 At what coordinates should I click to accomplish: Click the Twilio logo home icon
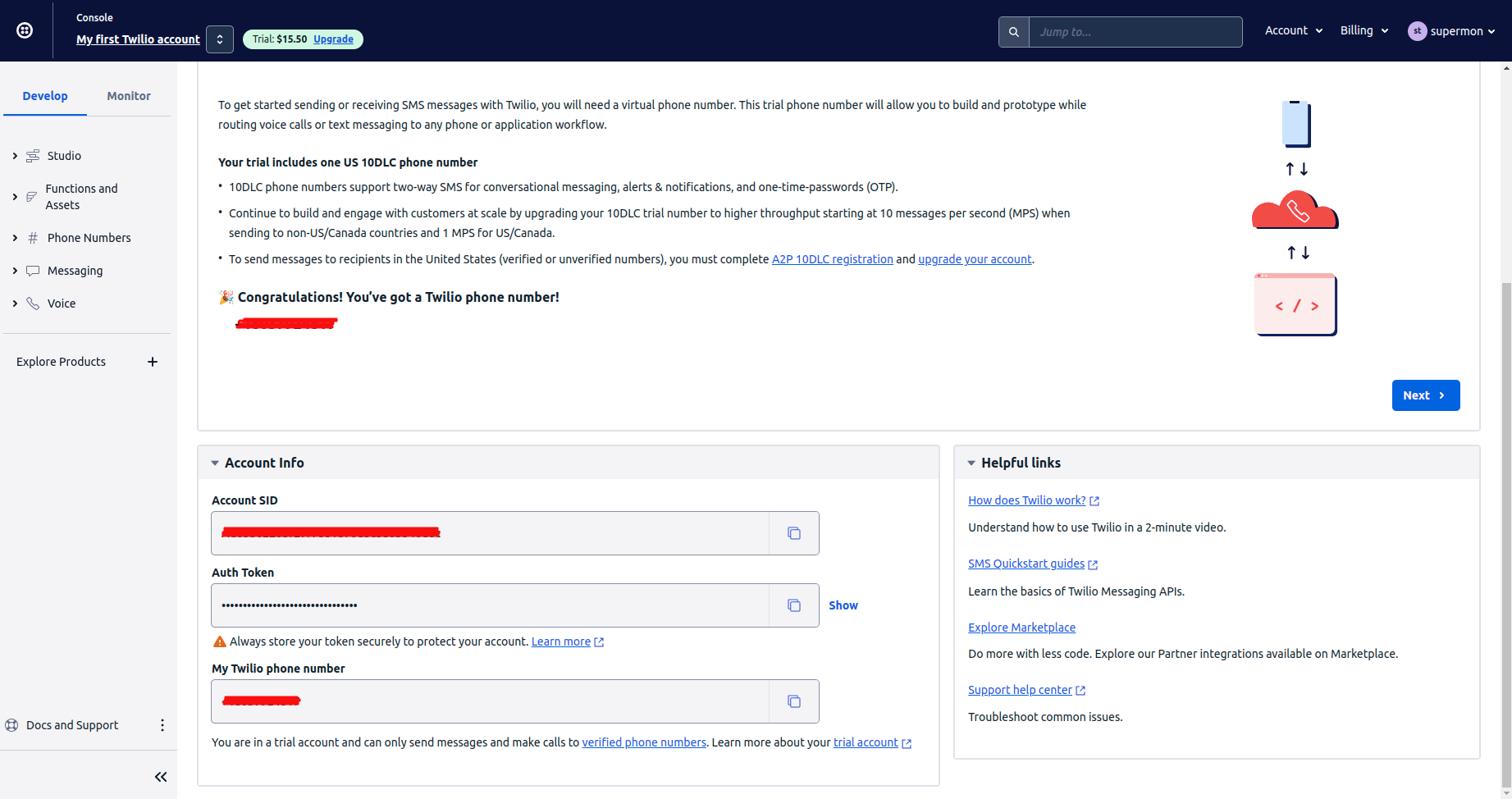[25, 30]
